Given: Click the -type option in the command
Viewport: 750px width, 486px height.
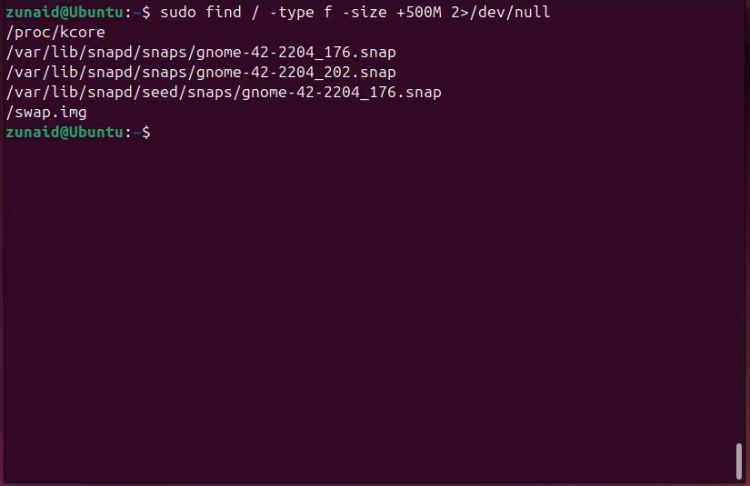Looking at the screenshot, I should click(292, 12).
